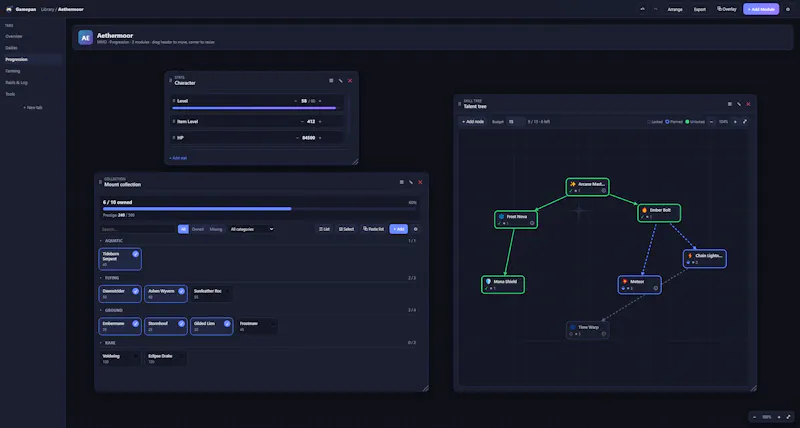Zoom in the Talent tree canvas
The height and width of the screenshot is (428, 800).
tap(735, 122)
